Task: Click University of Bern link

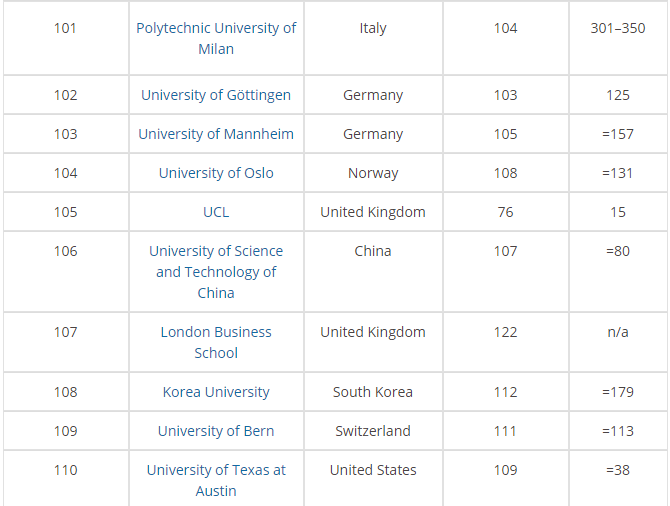Action: coord(216,431)
